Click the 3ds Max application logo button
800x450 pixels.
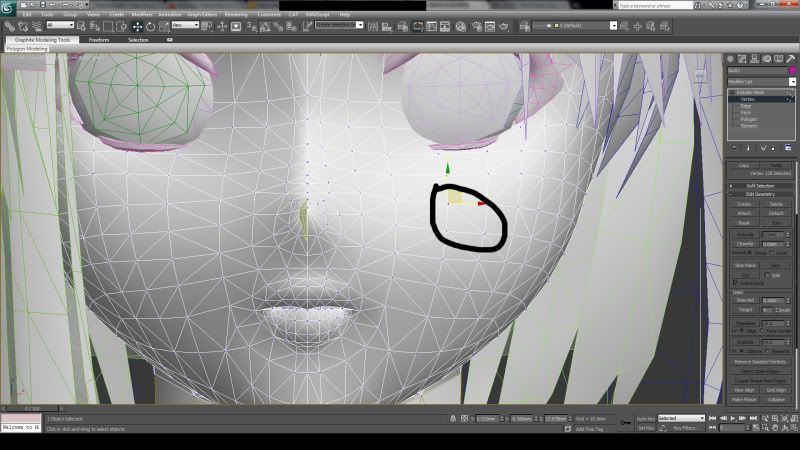click(x=9, y=7)
